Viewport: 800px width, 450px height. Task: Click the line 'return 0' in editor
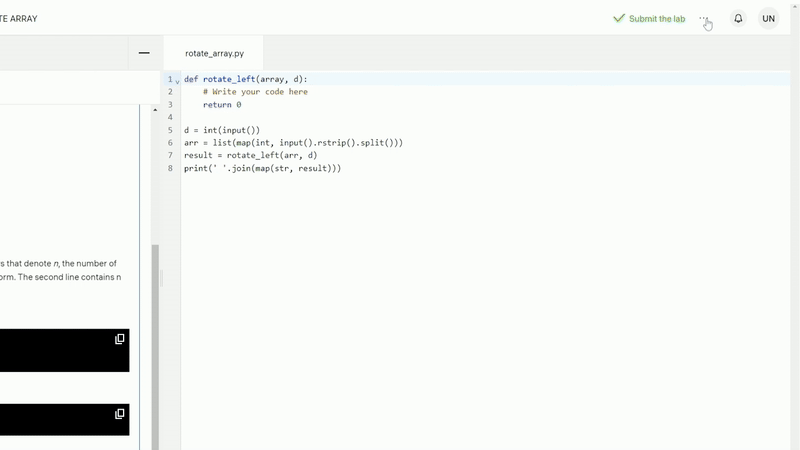coord(222,105)
